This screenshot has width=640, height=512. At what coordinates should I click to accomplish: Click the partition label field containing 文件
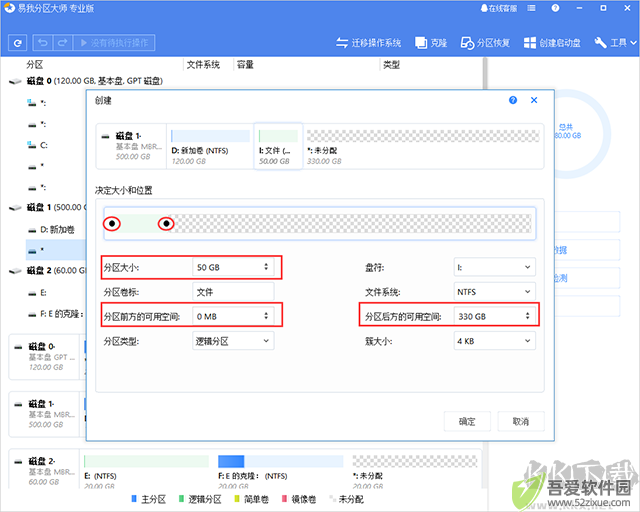pos(233,292)
